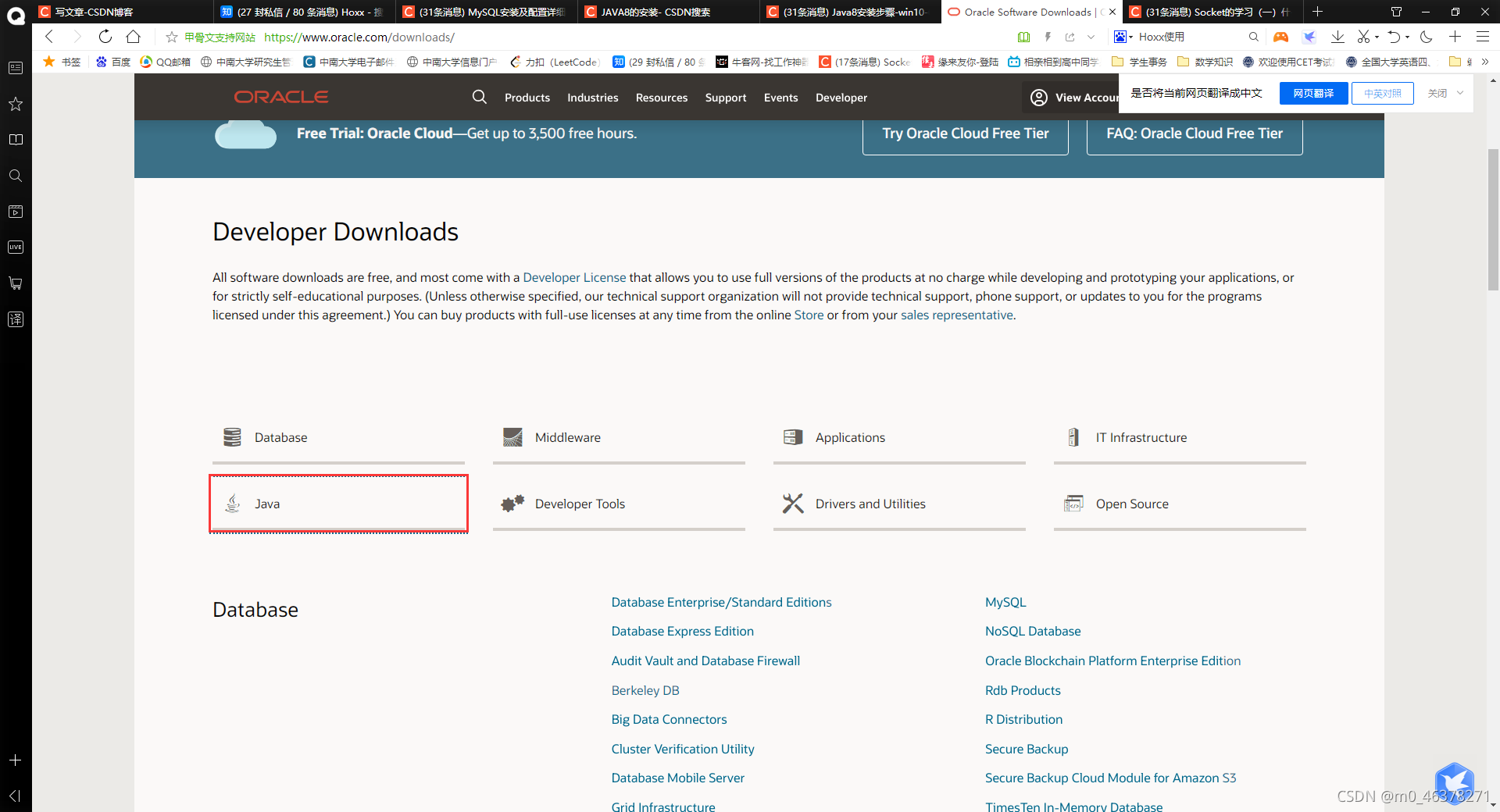Toggle night mode moon icon
This screenshot has width=1500, height=812.
click(x=1426, y=37)
